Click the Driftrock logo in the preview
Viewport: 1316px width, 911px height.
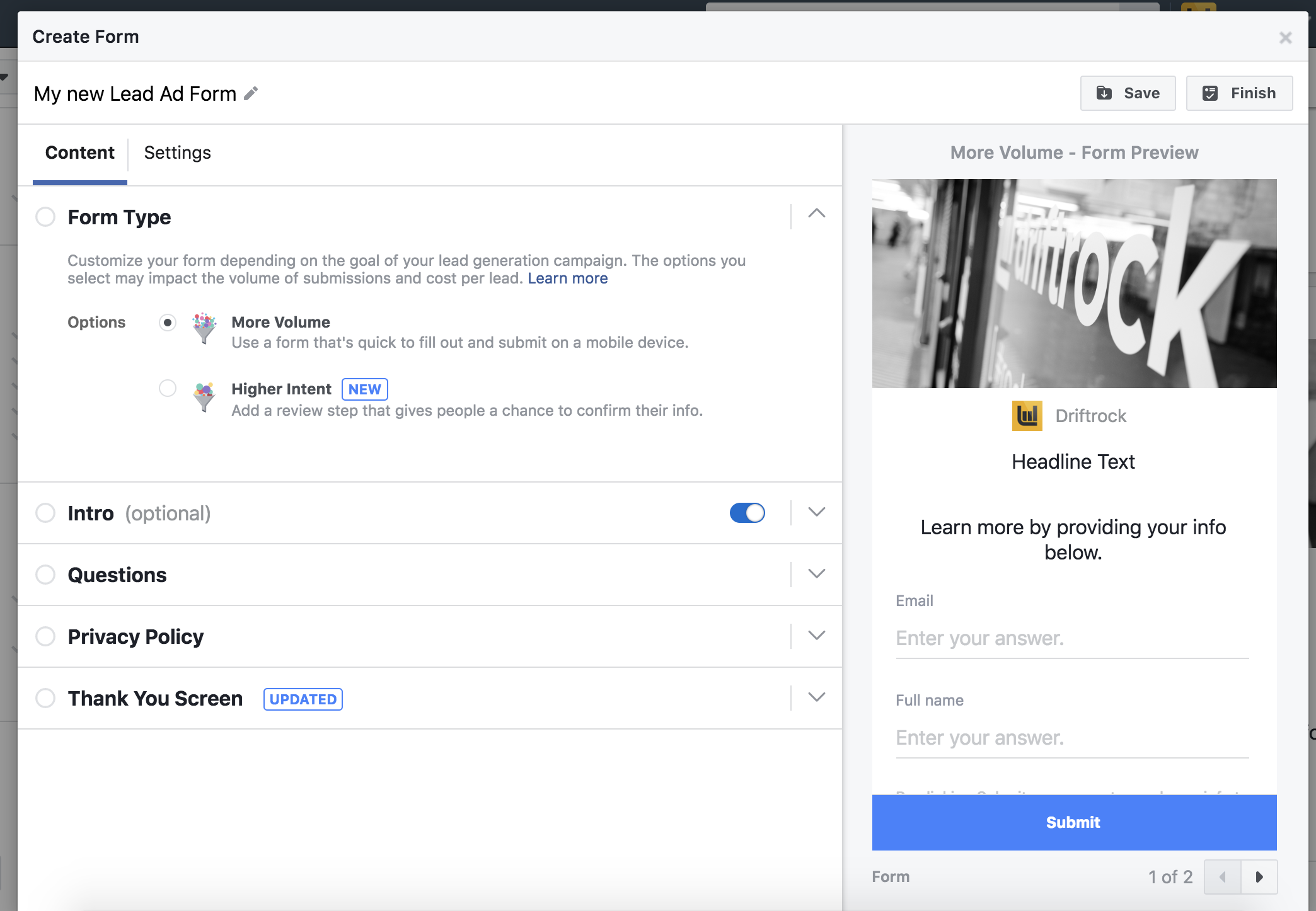coord(1028,416)
